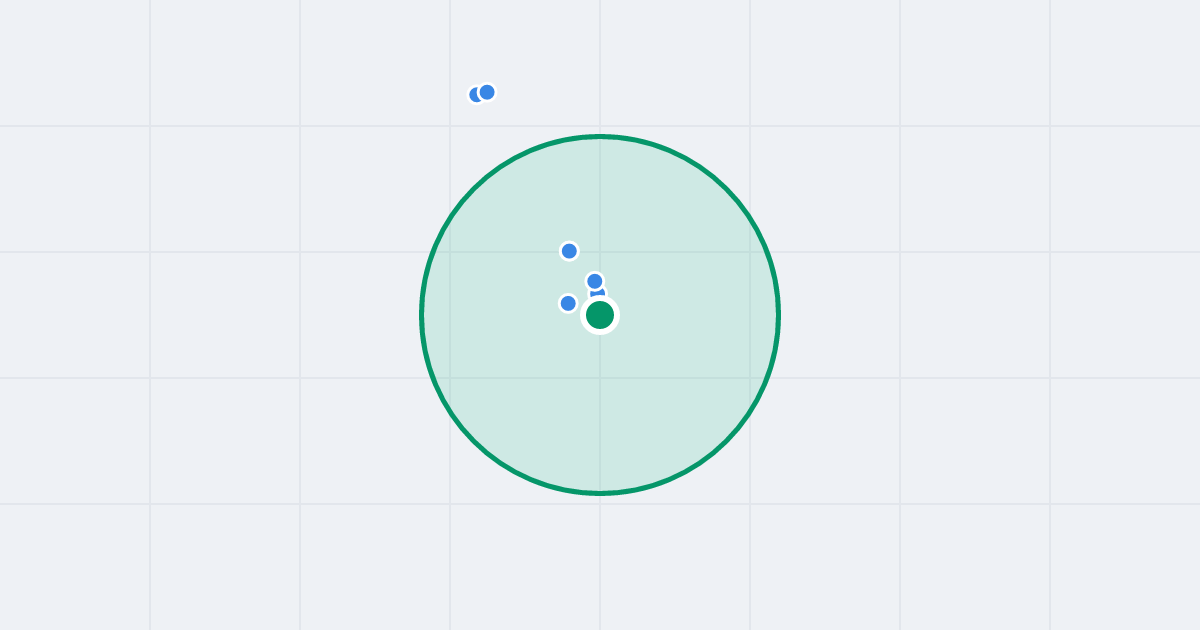
Task: Click empty map background at far left
Action: (75, 315)
